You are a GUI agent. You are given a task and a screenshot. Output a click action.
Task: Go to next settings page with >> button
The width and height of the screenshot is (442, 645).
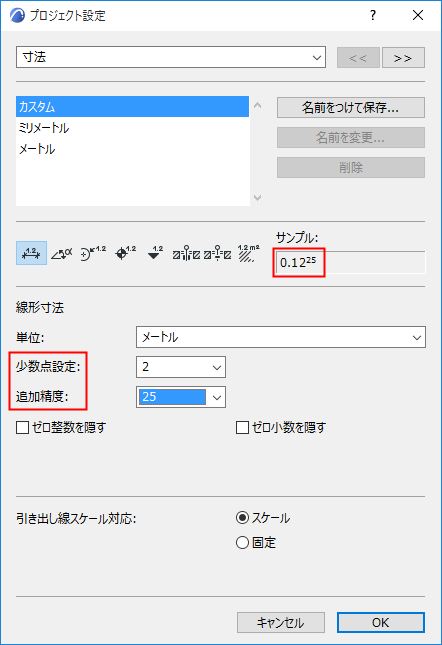[403, 58]
